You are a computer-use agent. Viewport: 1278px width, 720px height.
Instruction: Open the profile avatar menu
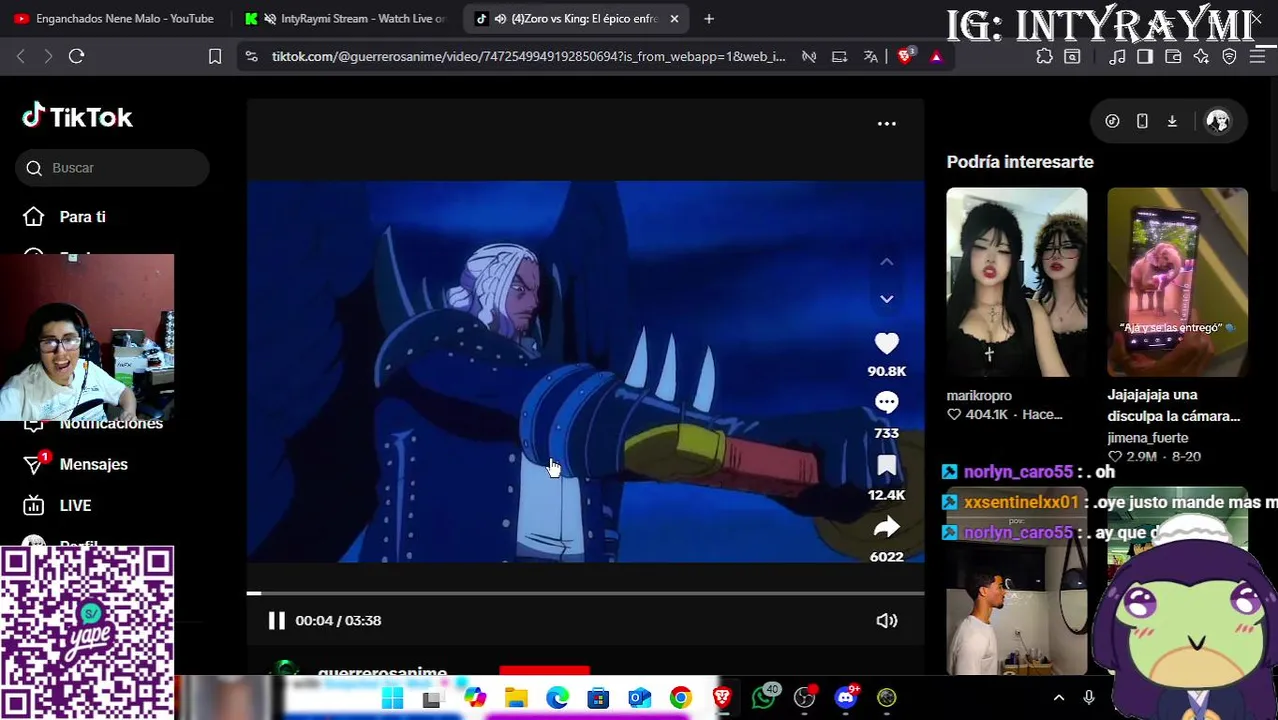pyautogui.click(x=1217, y=121)
